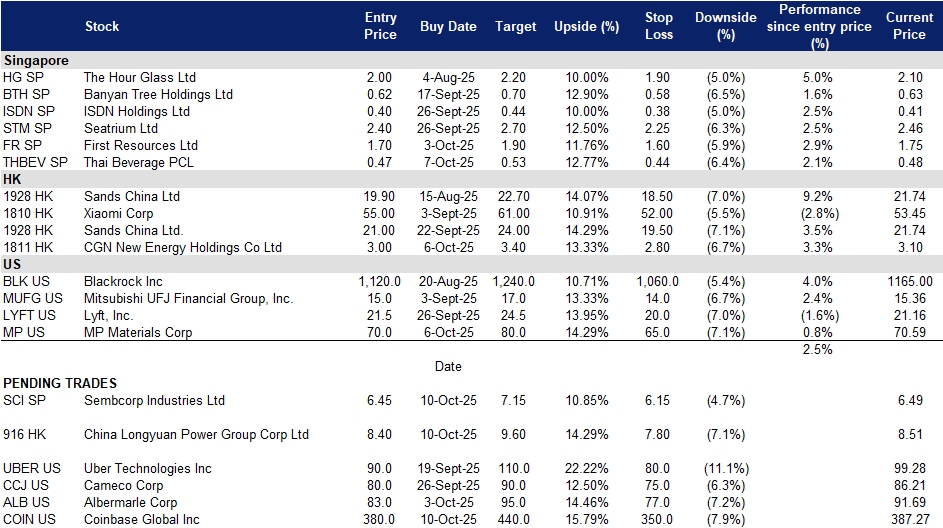The height and width of the screenshot is (528, 943).
Task: Click CGN New Energy Holdings Co Ltd
Action: [x=183, y=247]
